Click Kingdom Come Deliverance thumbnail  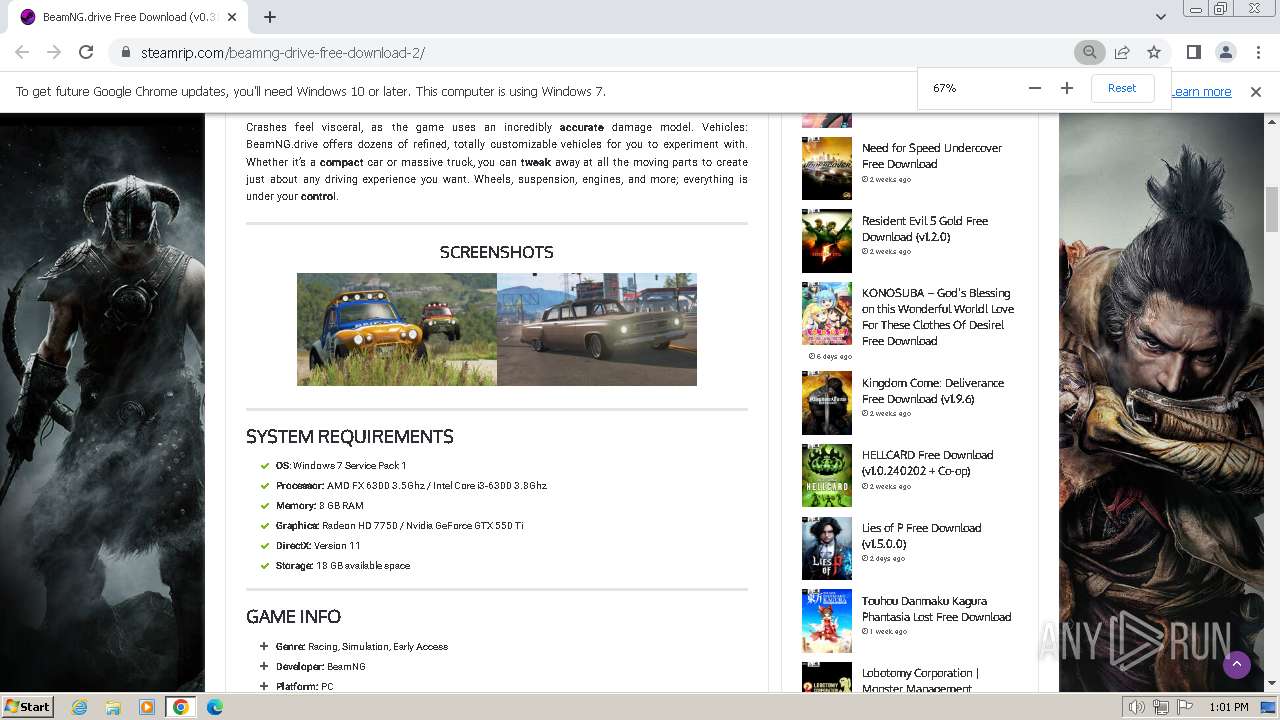coord(827,403)
